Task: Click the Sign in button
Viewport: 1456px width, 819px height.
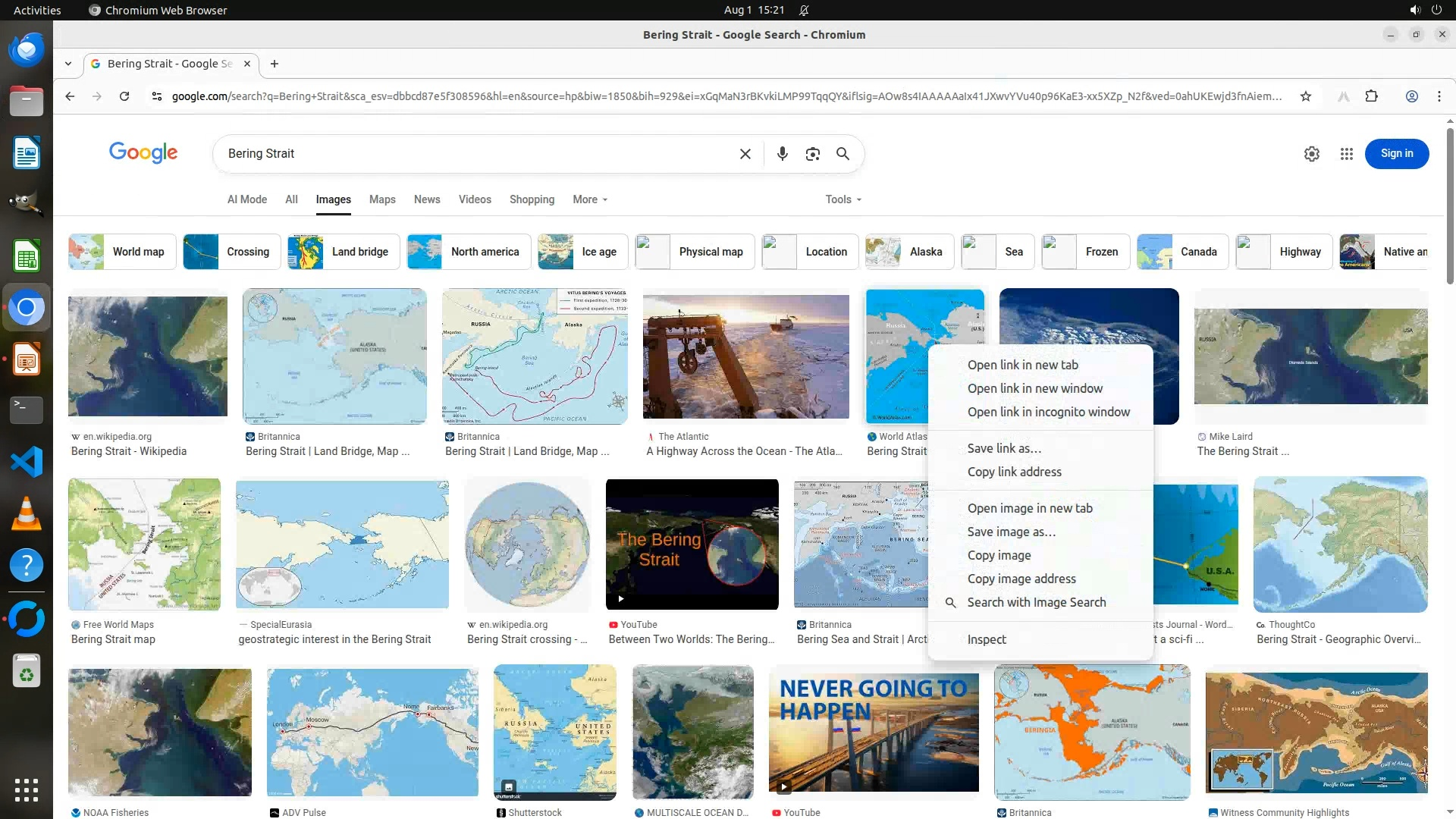Action: pos(1396,154)
